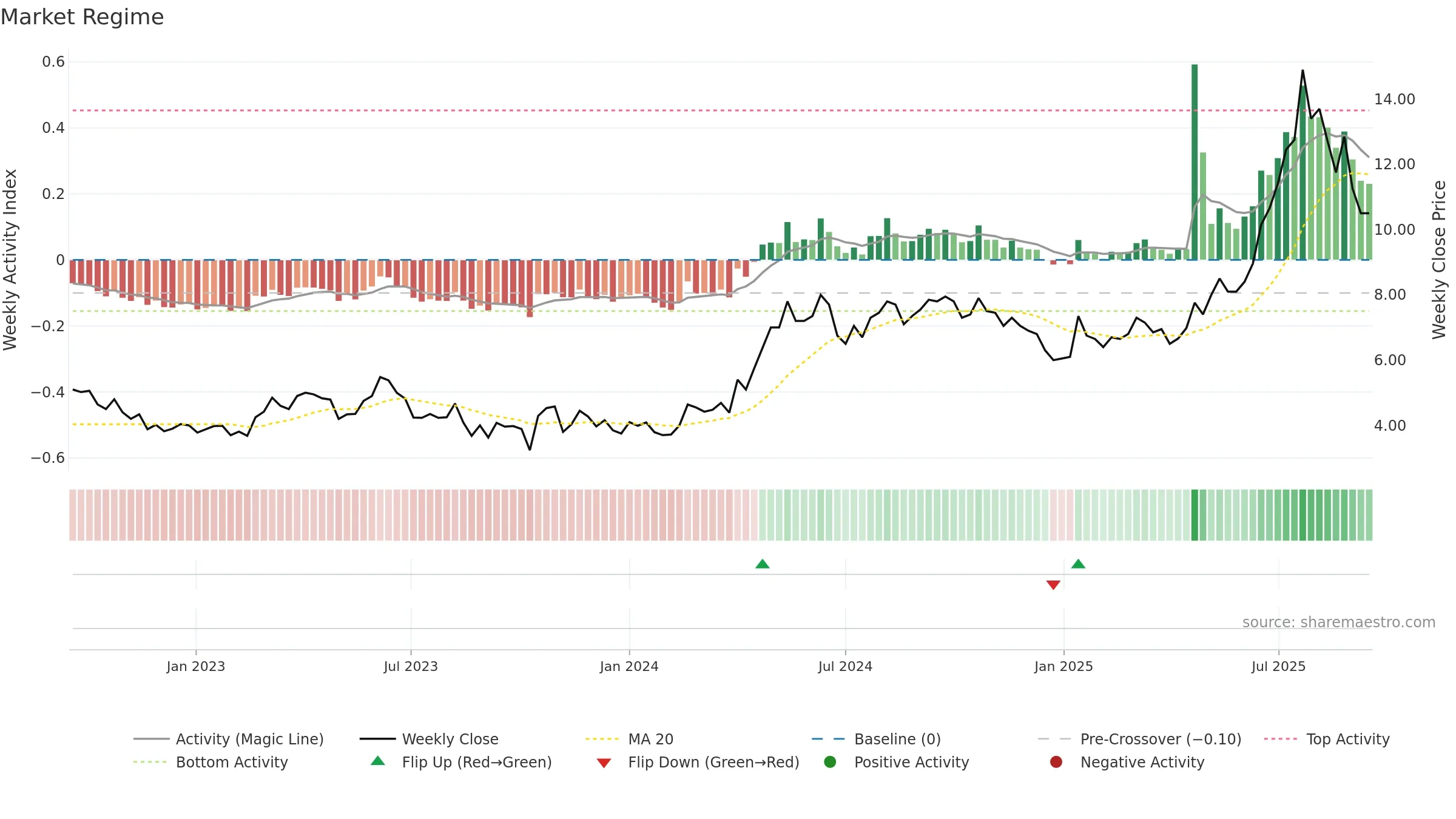Click the Jan 2025 x-axis label

coord(1063,666)
